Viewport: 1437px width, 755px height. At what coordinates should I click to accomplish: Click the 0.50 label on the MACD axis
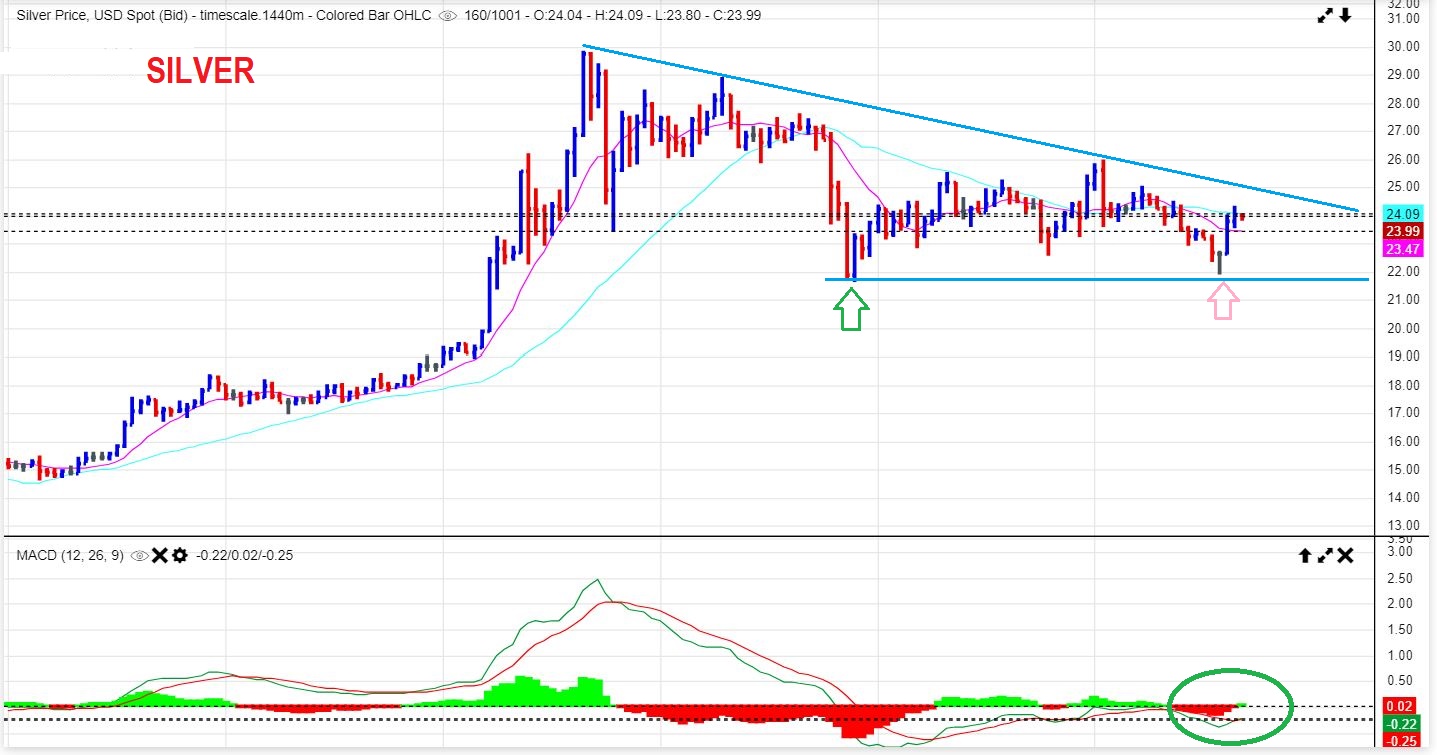coord(1400,681)
